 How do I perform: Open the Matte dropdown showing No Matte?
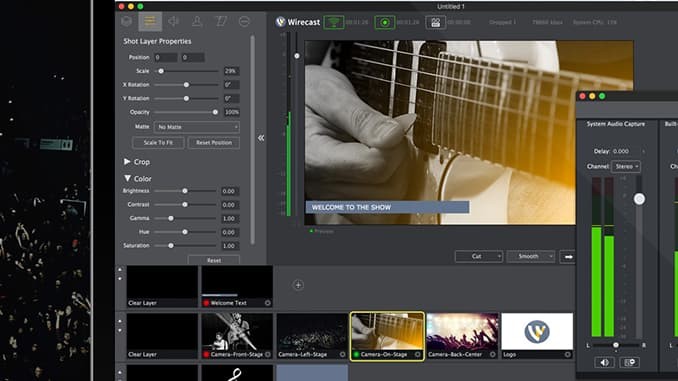(197, 127)
